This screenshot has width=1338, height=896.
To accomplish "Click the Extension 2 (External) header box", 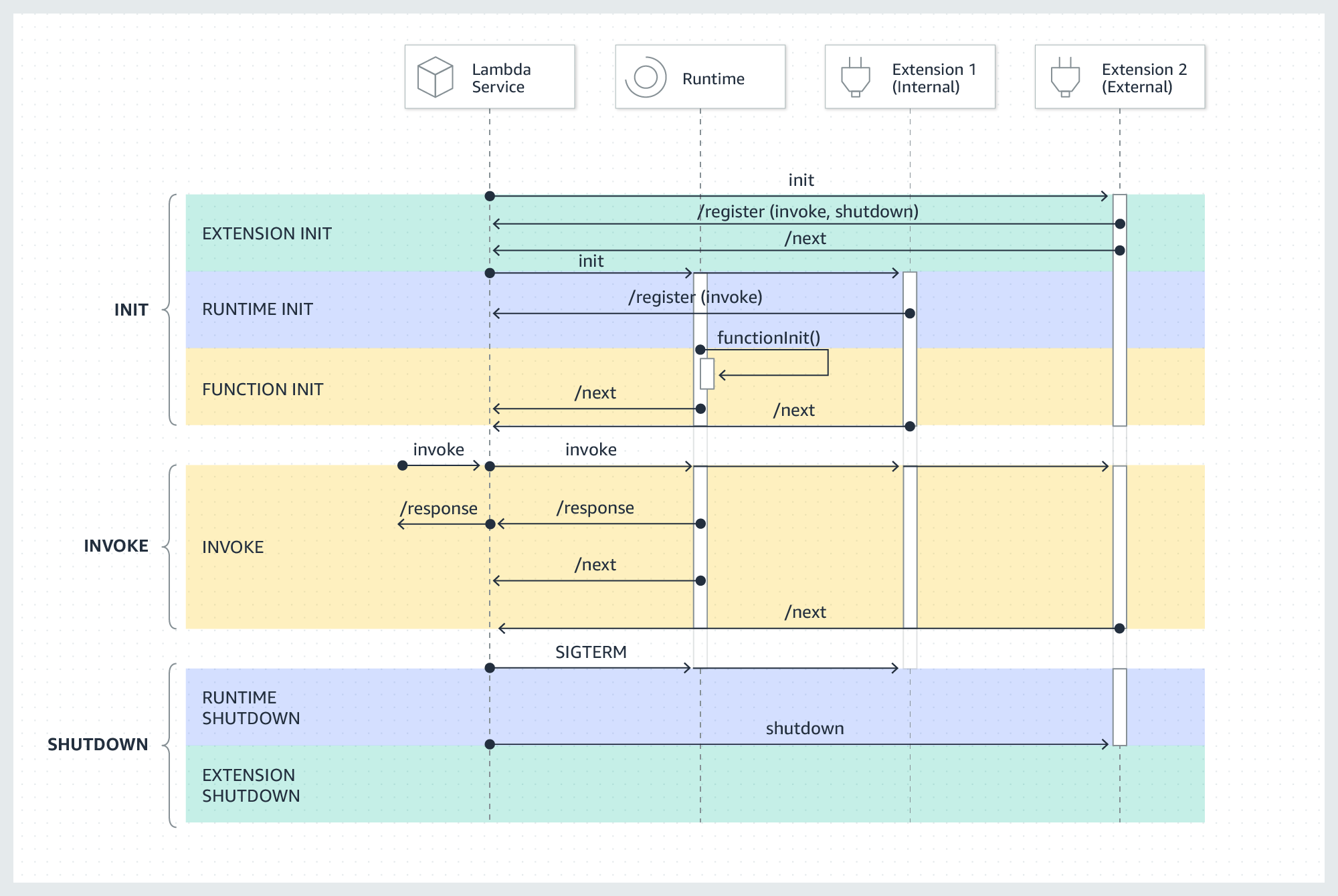I will [x=1119, y=76].
